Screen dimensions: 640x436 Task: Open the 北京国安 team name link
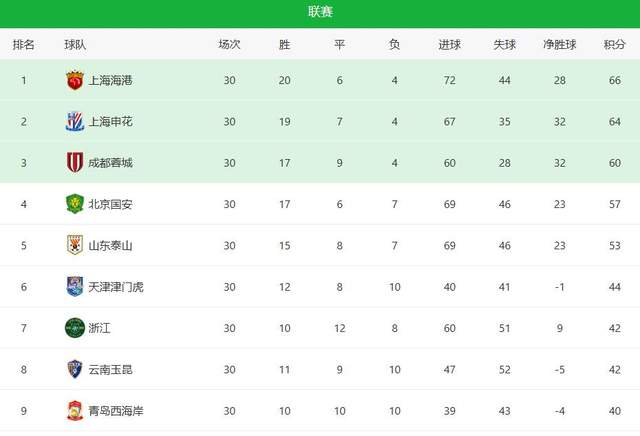111,204
